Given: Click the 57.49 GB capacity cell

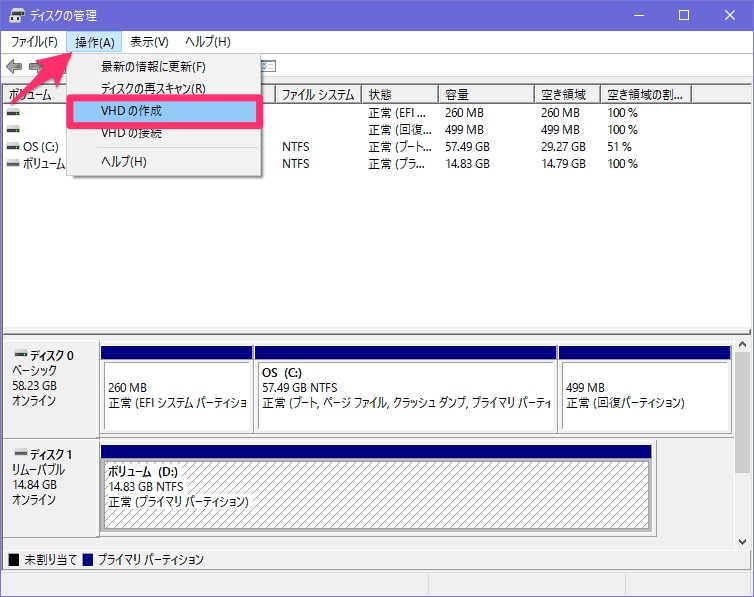Looking at the screenshot, I should click(x=467, y=147).
